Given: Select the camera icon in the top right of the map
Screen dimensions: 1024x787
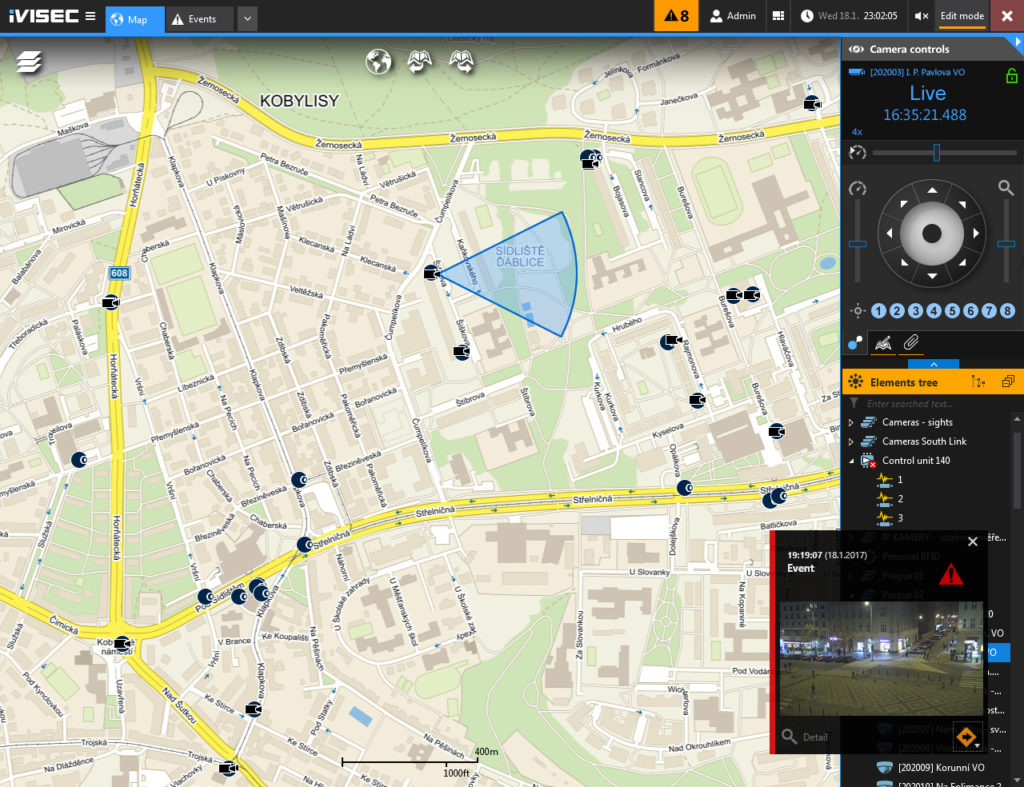Looking at the screenshot, I should 812,103.
